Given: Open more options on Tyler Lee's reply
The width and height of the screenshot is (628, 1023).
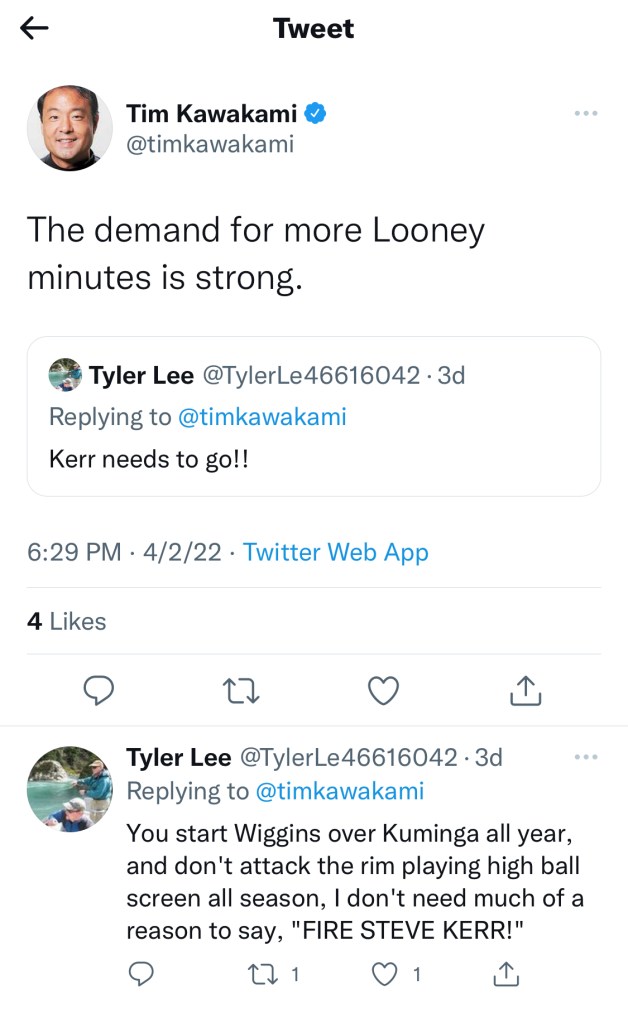Looking at the screenshot, I should (585, 757).
